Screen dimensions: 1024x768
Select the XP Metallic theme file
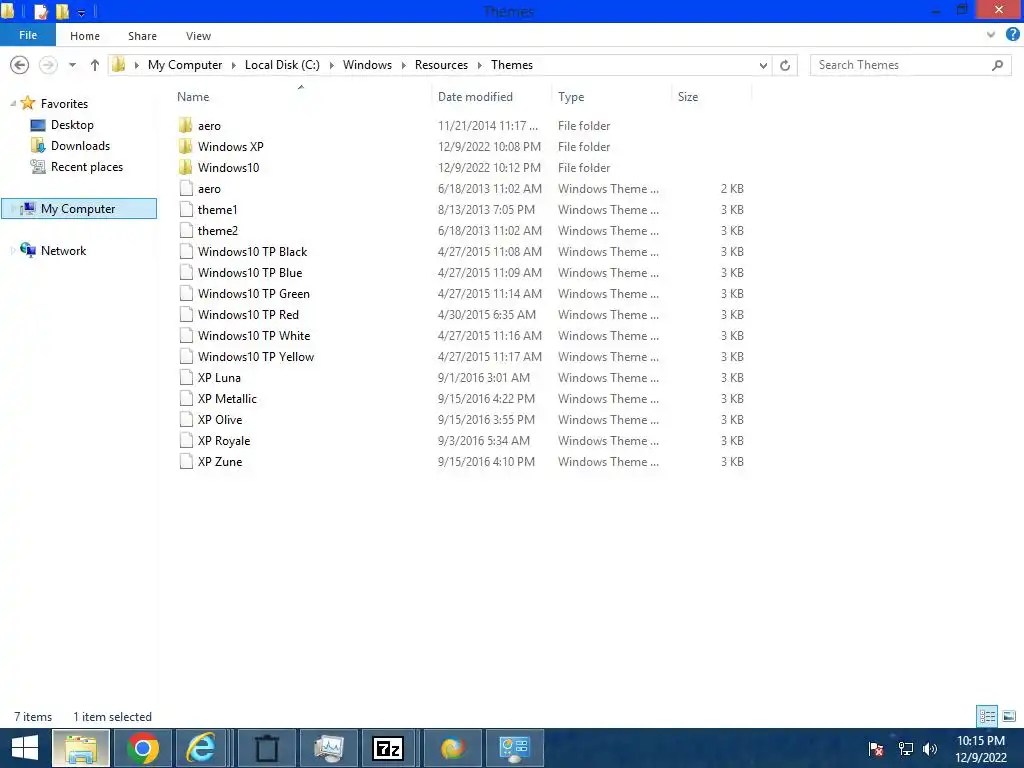click(227, 398)
